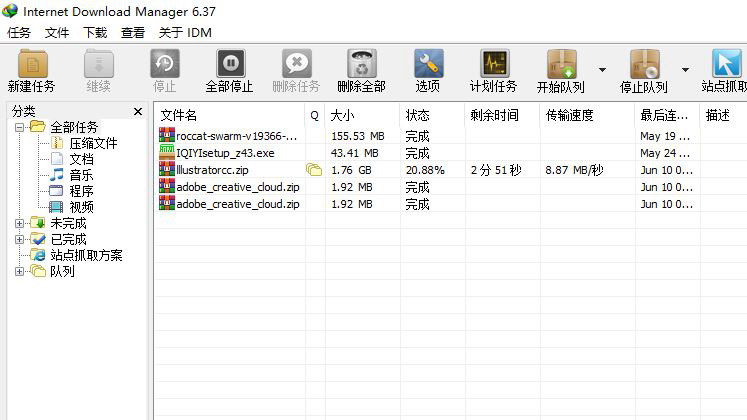Click the Stop All (全部停止) icon
The height and width of the screenshot is (420, 747).
[231, 63]
